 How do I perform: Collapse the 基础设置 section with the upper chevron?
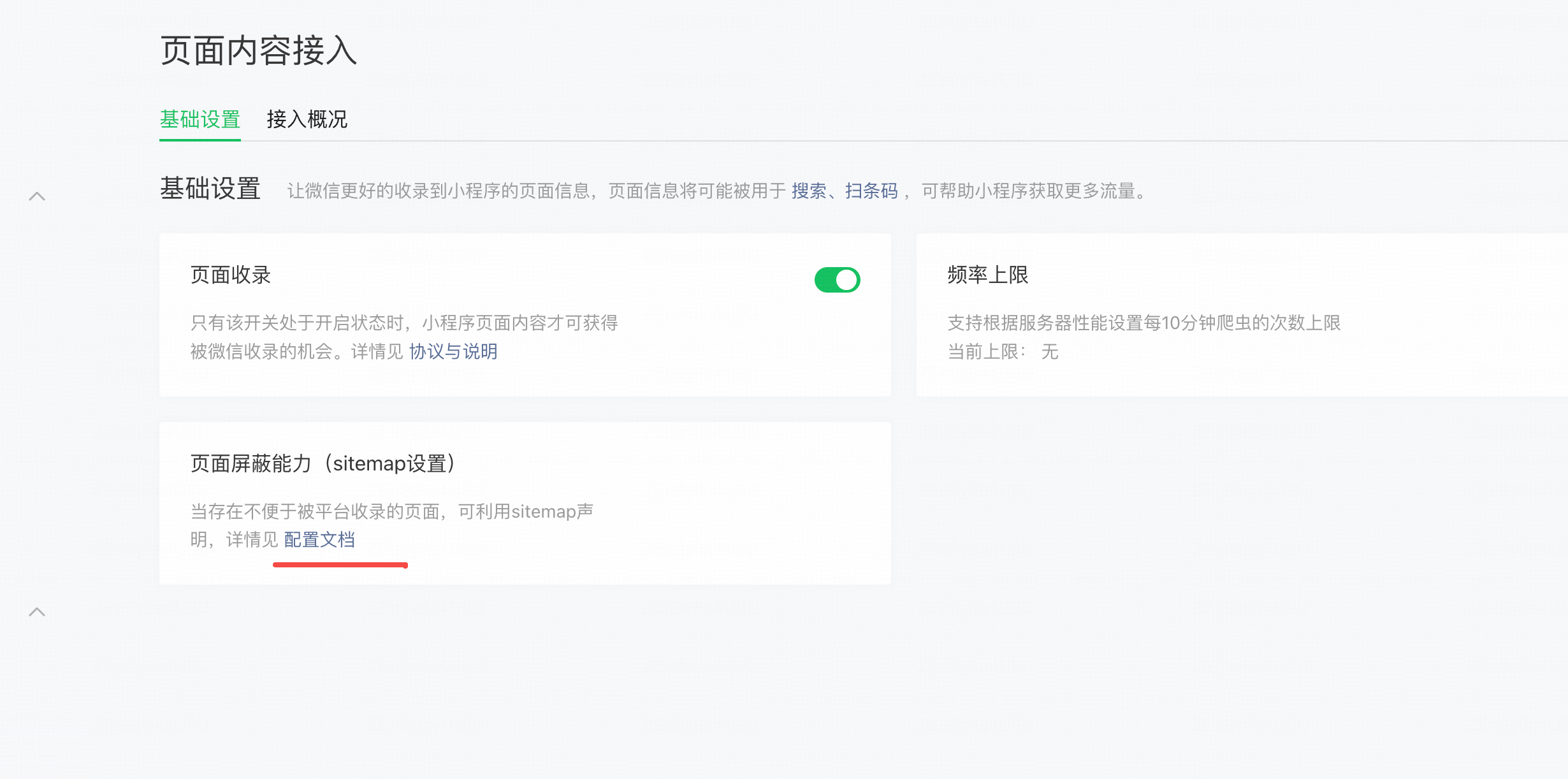37,196
